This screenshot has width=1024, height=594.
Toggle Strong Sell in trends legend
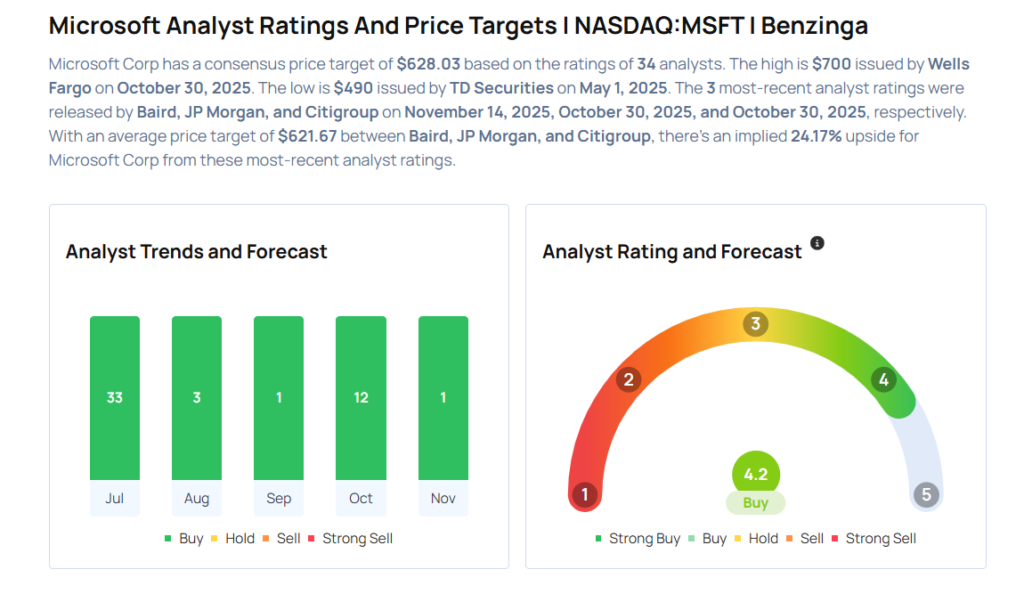[x=350, y=538]
